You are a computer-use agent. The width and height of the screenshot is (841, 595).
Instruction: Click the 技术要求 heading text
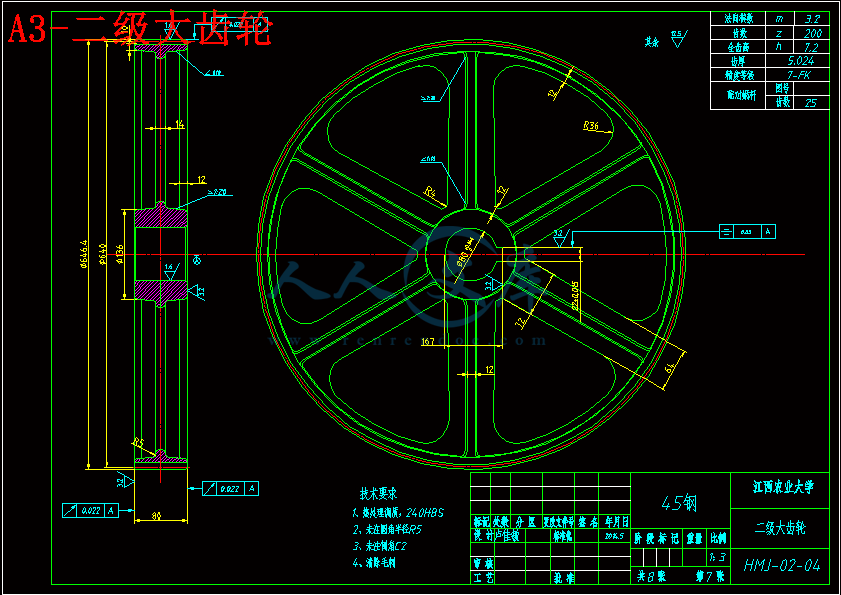pyautogui.click(x=379, y=494)
